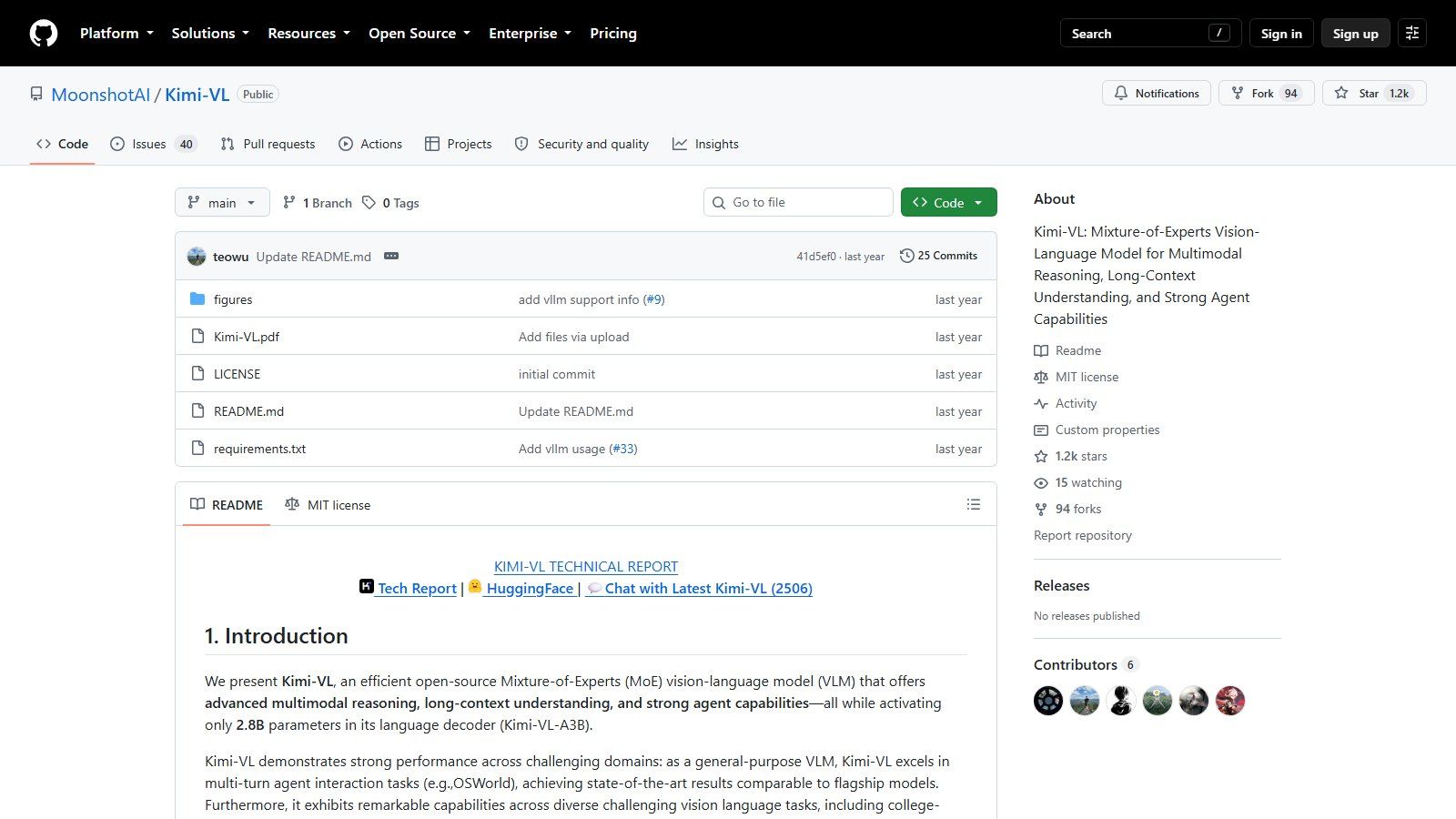This screenshot has height=819, width=1456.
Task: Open the appearance settings icon button
Action: tap(1412, 34)
